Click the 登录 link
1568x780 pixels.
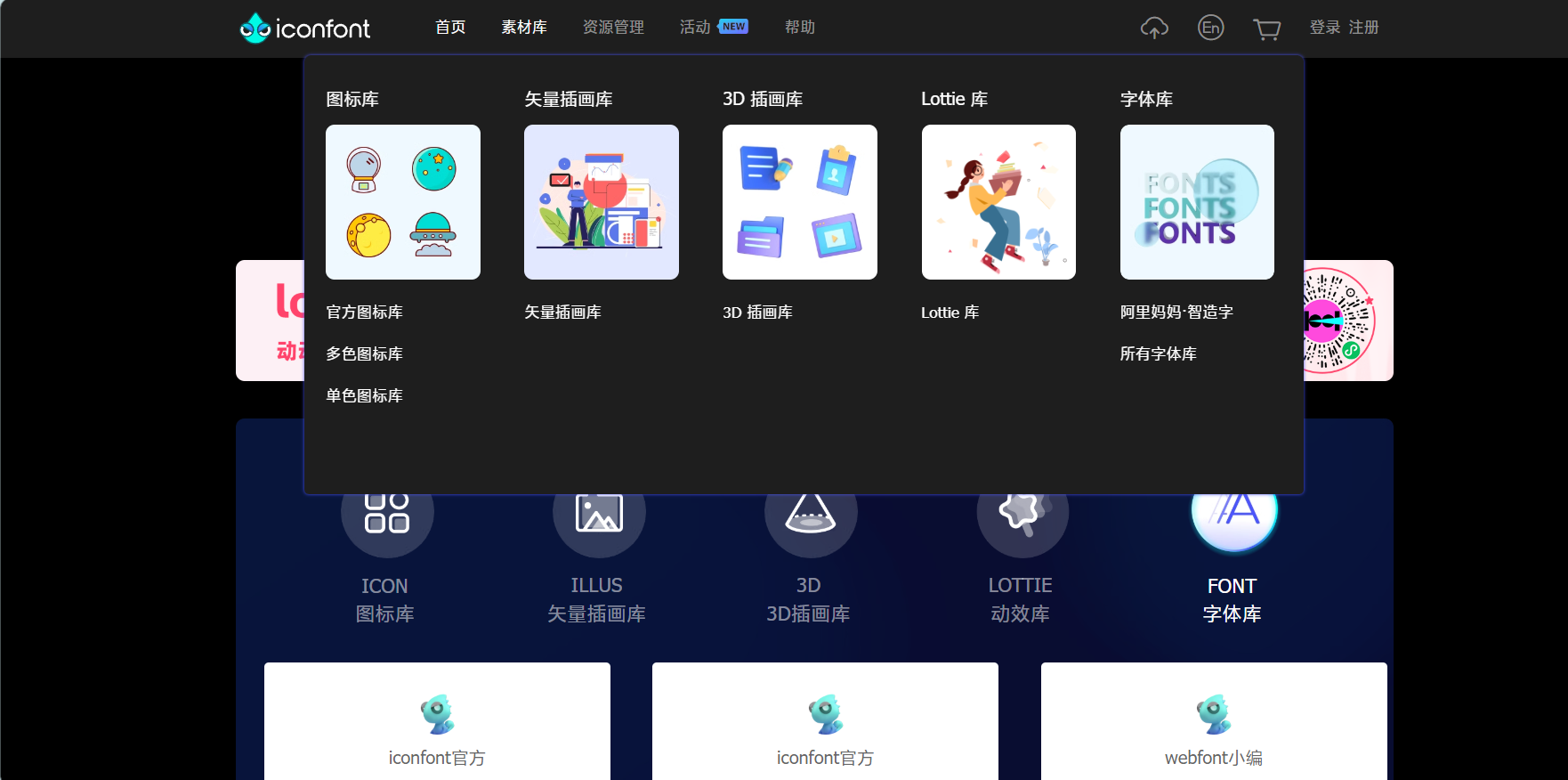click(x=1324, y=28)
